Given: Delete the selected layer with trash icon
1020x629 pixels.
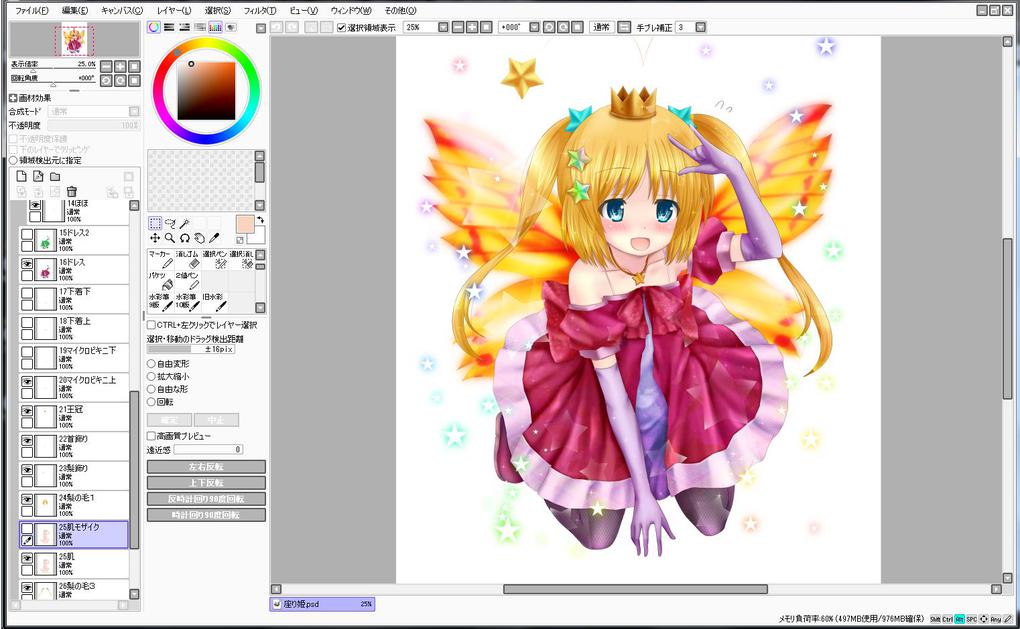Looking at the screenshot, I should pyautogui.click(x=72, y=191).
